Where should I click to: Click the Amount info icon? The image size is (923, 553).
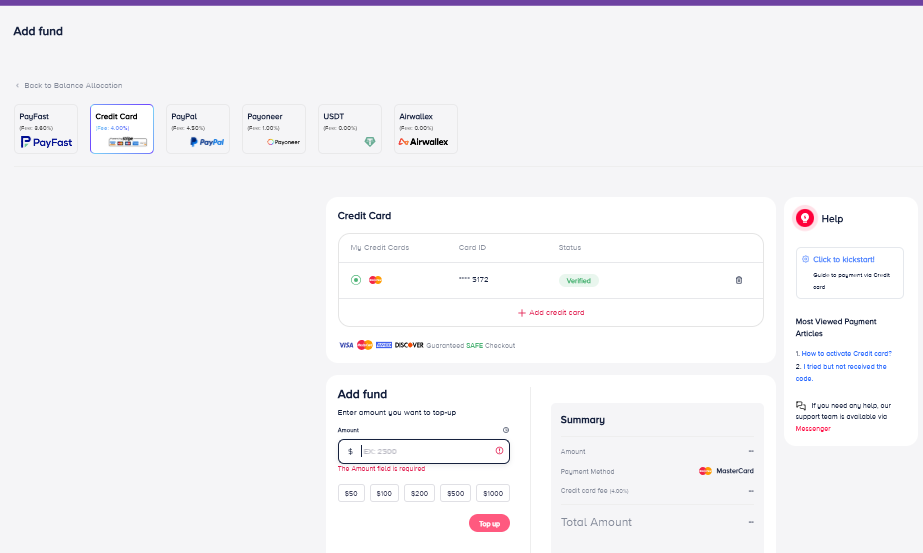(x=505, y=430)
